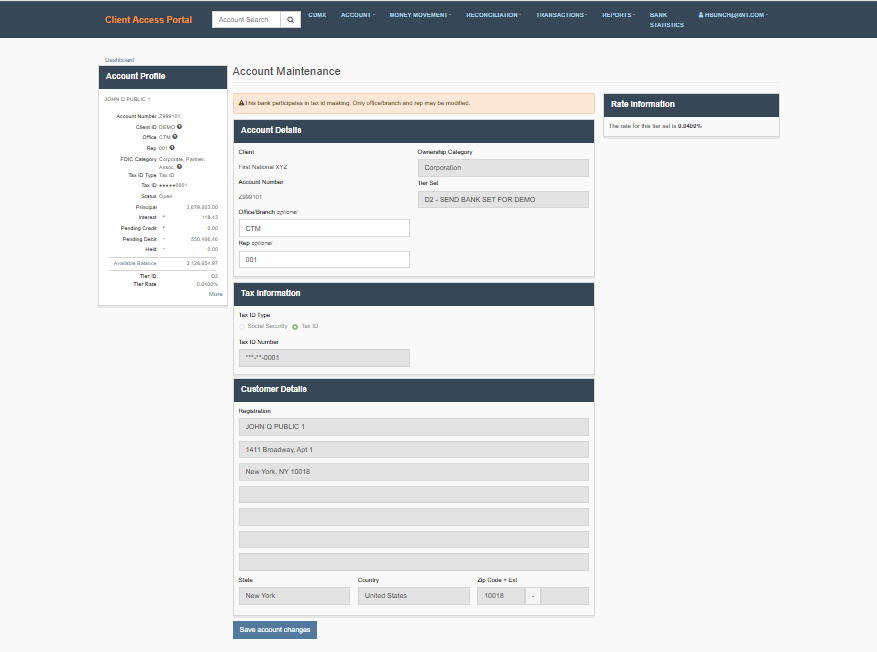The height and width of the screenshot is (652, 877).
Task: Click the Tax Information section header
Action: point(413,294)
